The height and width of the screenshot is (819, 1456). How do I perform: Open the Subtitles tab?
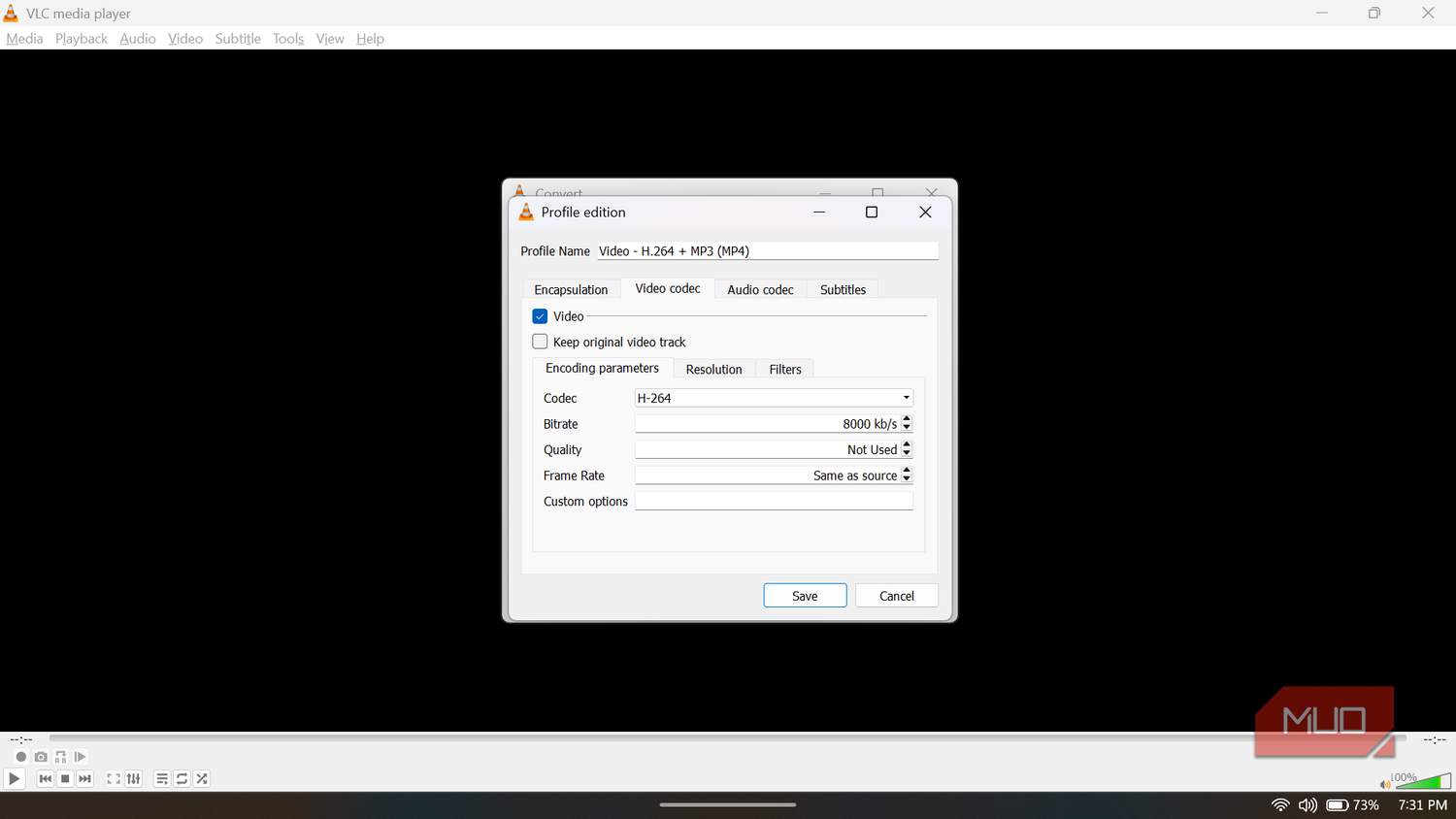843,289
